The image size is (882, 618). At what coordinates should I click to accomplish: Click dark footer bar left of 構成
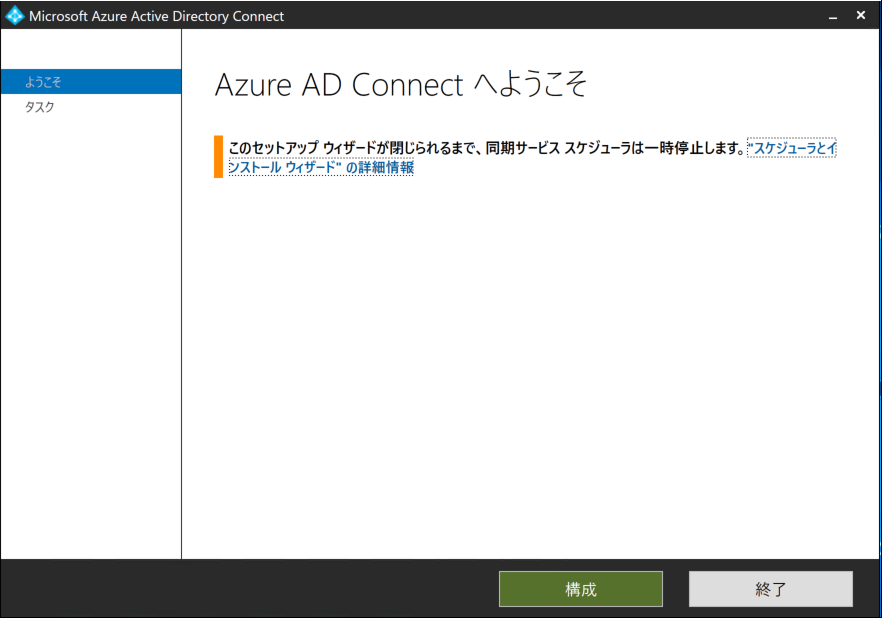250,589
